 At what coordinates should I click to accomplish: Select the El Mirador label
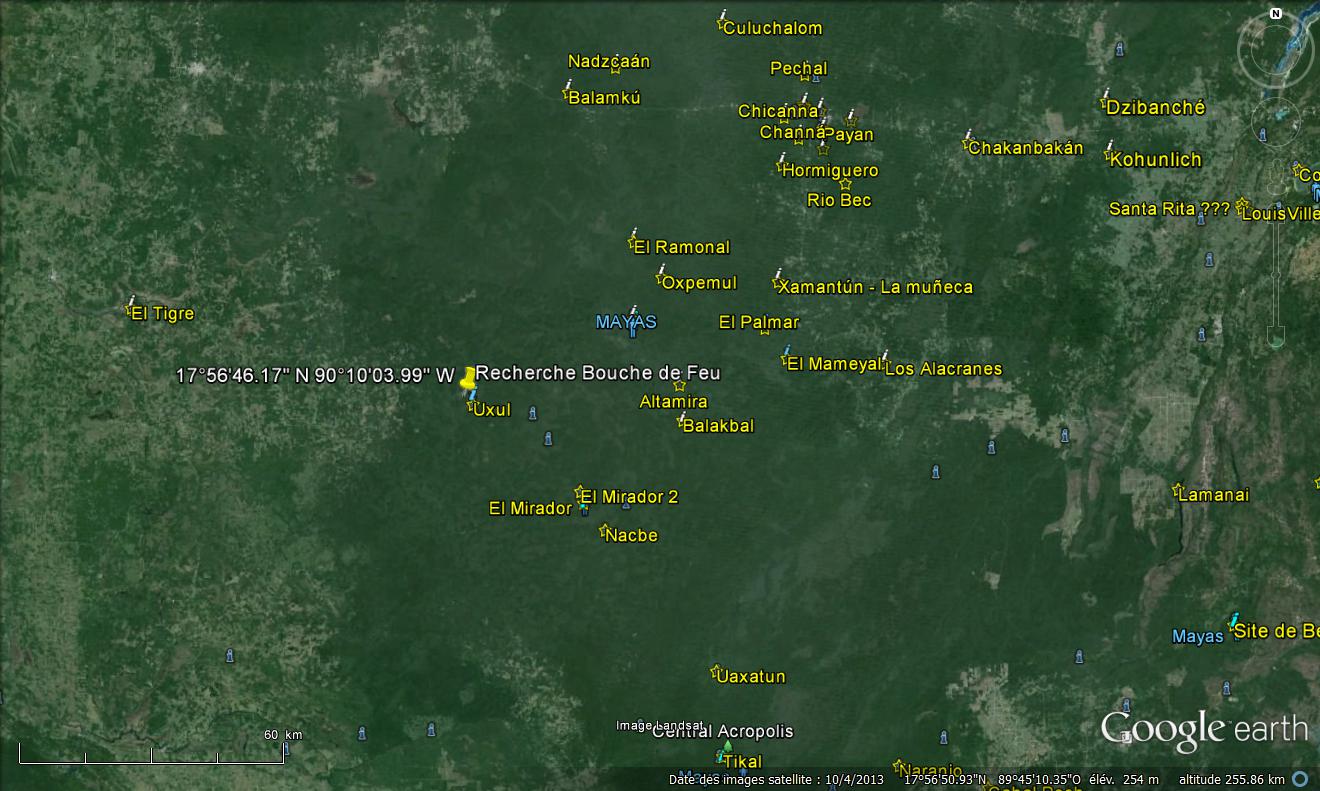530,508
